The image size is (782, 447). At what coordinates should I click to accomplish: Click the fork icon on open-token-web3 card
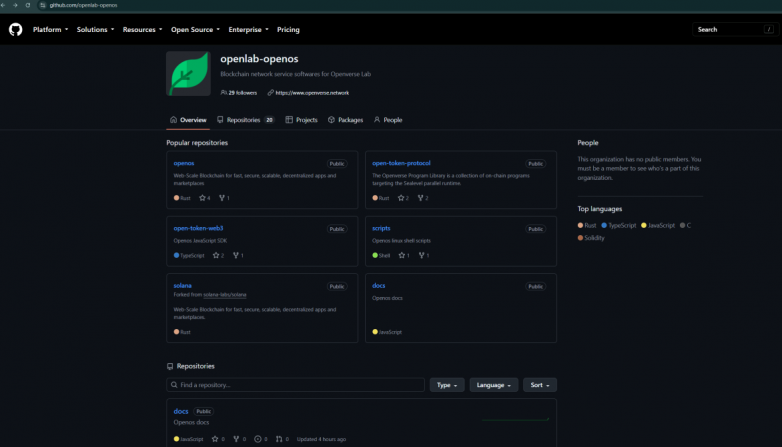(236, 255)
